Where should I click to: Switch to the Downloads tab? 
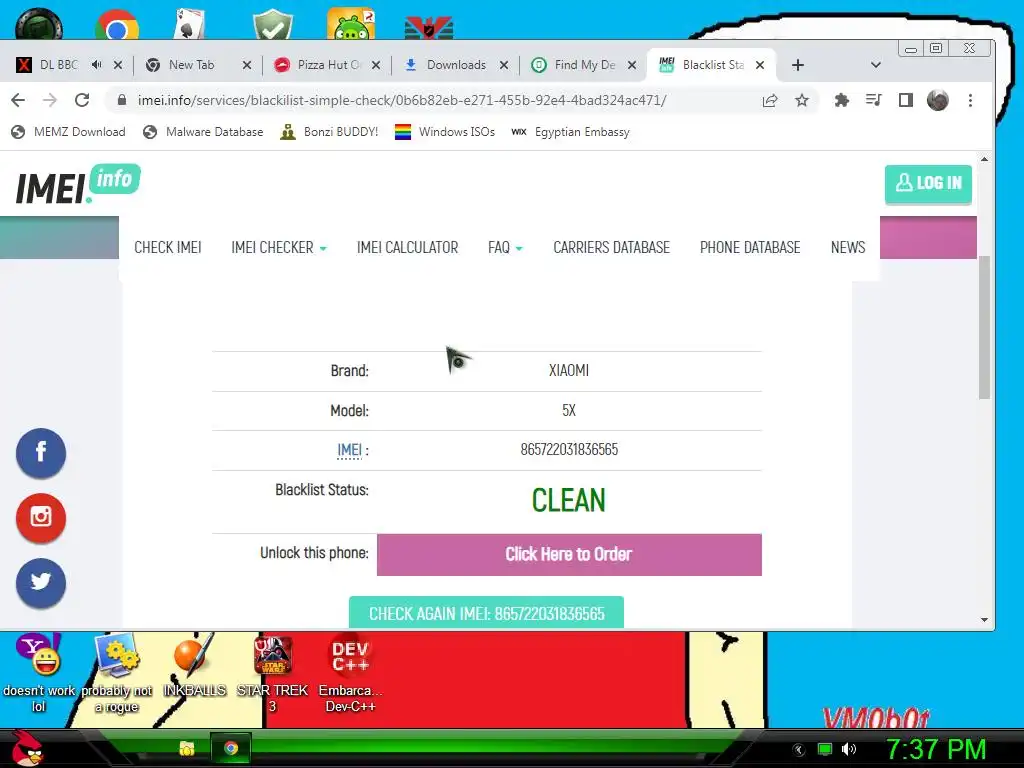coord(456,65)
